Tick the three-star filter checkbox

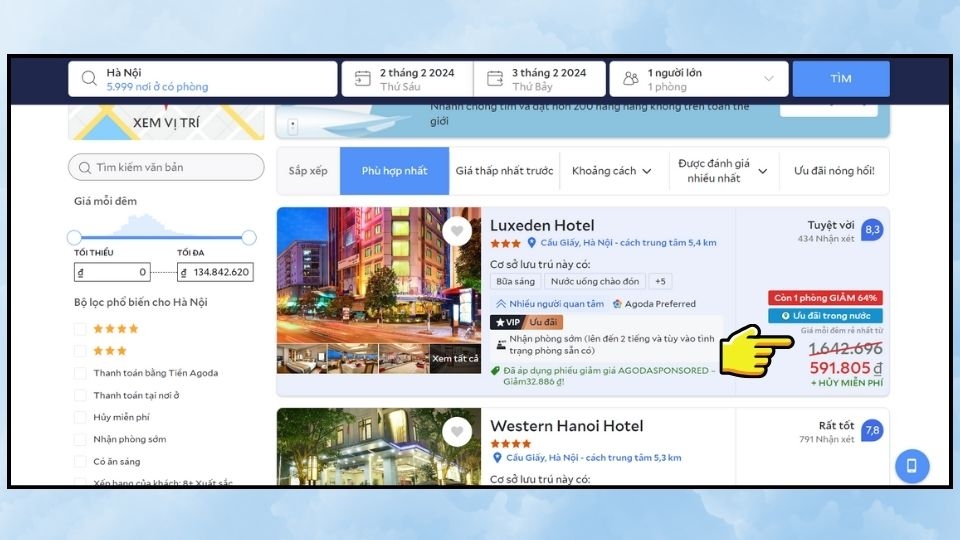pos(80,351)
